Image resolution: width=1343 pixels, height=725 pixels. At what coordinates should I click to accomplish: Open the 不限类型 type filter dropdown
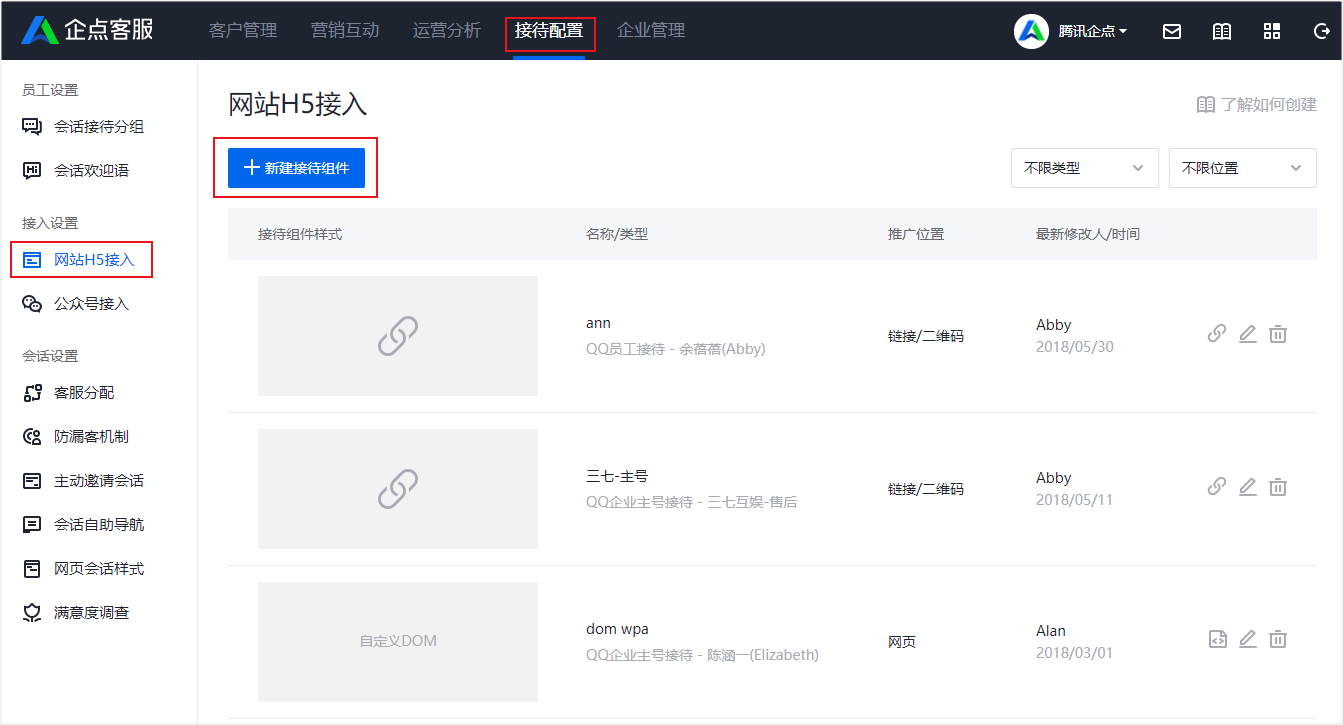[x=1084, y=168]
